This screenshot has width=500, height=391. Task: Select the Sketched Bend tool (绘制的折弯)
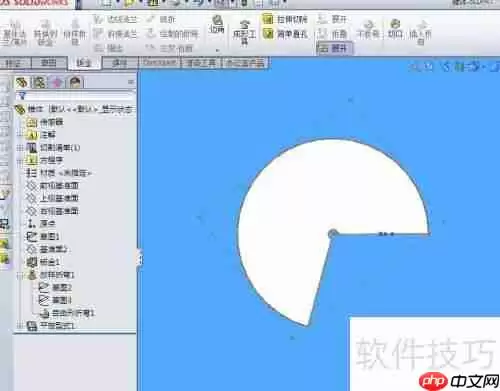pos(173,34)
